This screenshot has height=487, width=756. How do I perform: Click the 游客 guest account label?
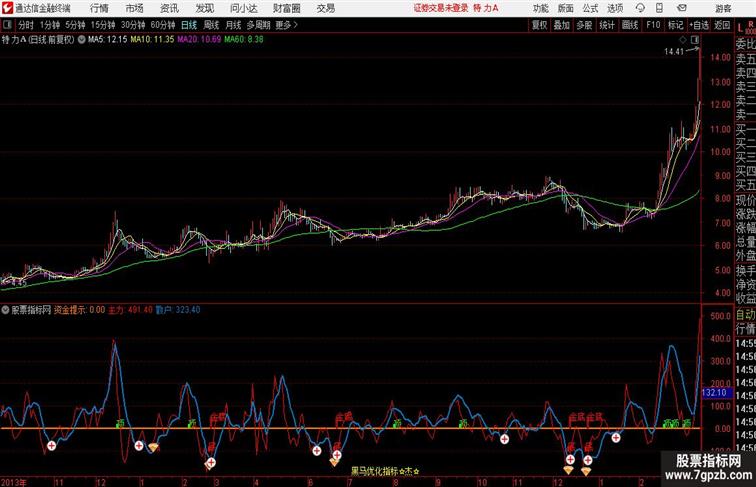pyautogui.click(x=723, y=8)
